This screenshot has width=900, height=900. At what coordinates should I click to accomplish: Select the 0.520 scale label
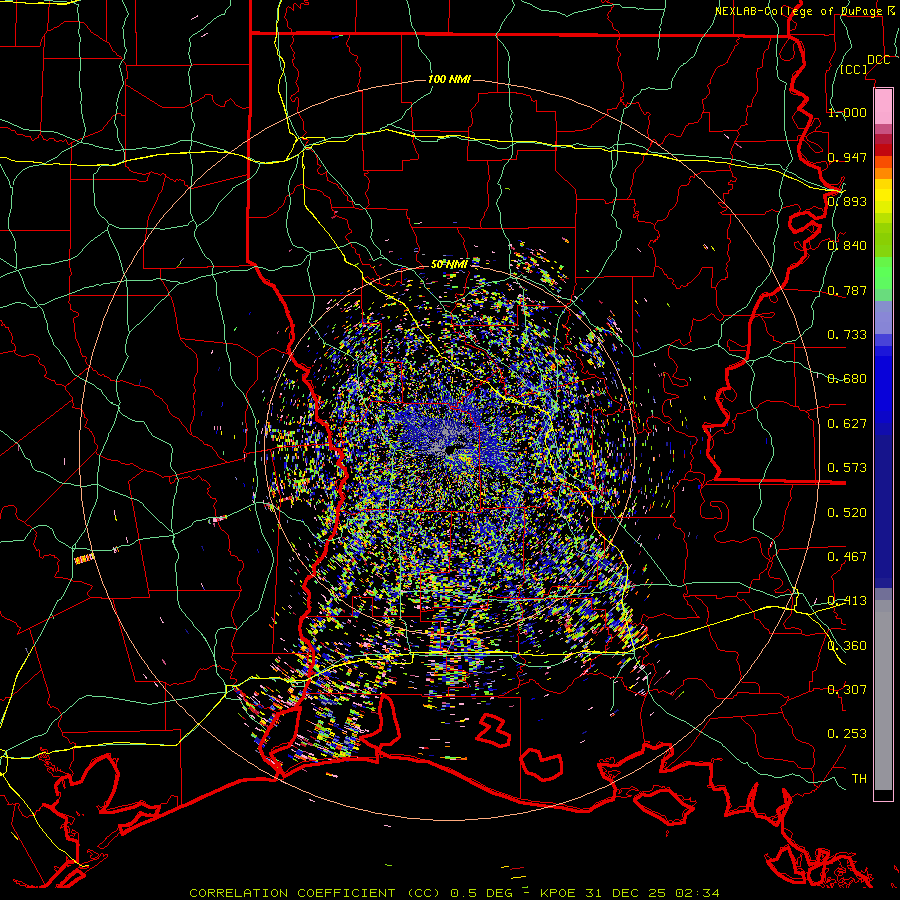pyautogui.click(x=847, y=513)
